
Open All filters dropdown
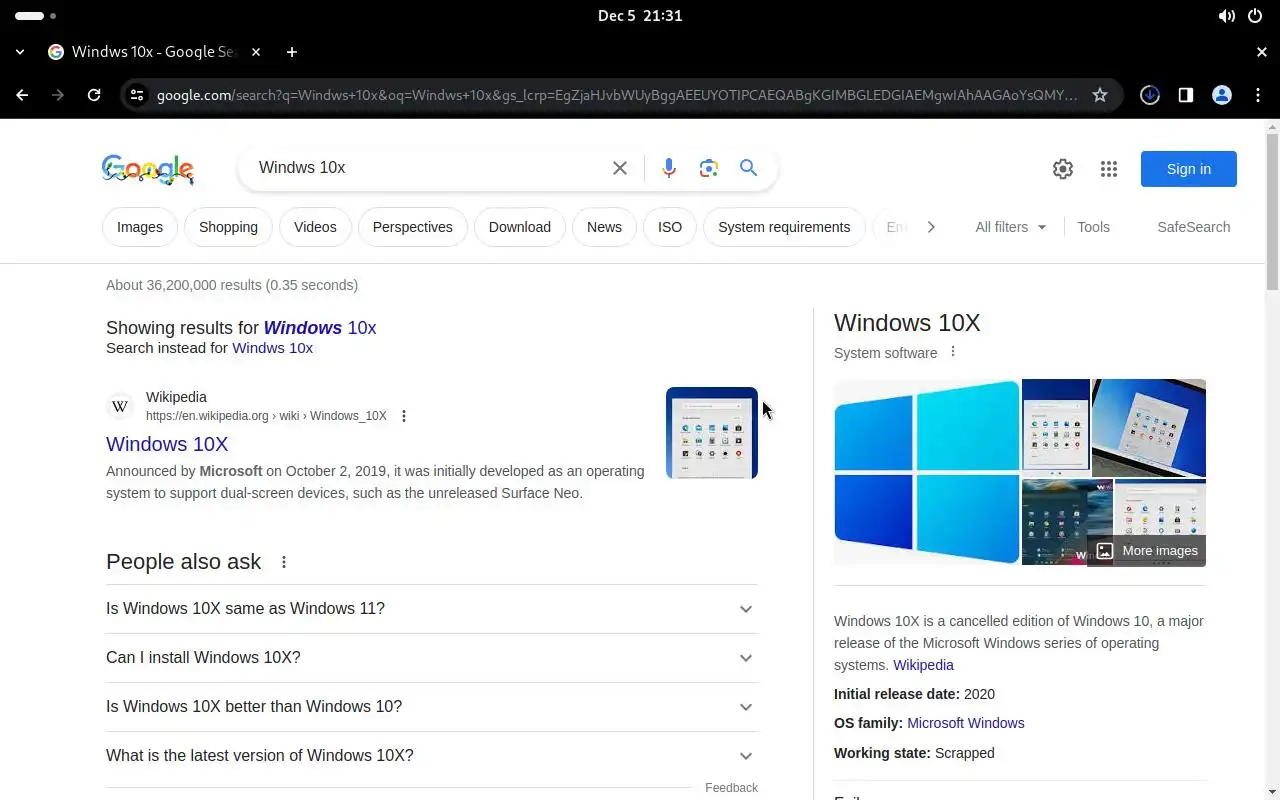[x=1011, y=227]
